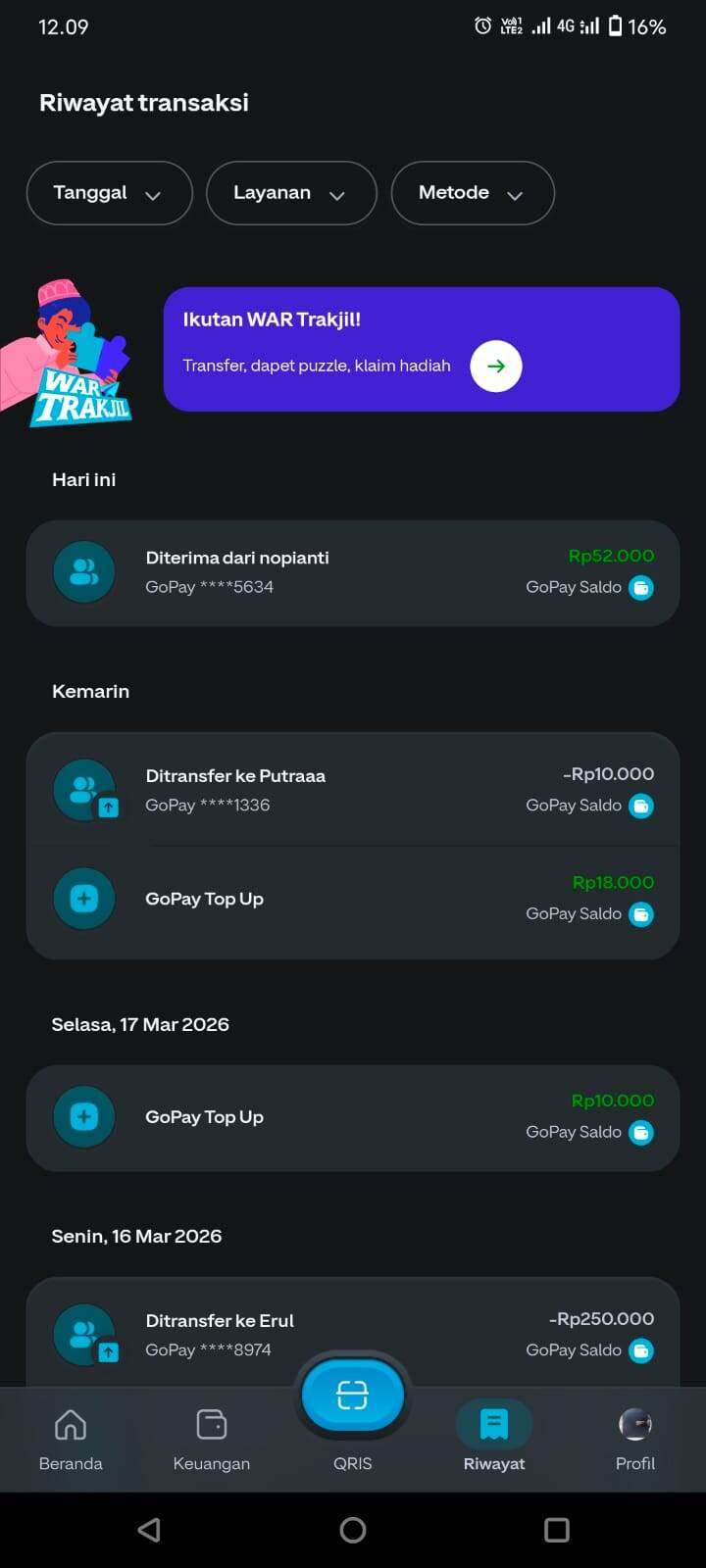Tap the people icon beside nopianti transaction
Screen dimensions: 706x1568
[x=84, y=572]
